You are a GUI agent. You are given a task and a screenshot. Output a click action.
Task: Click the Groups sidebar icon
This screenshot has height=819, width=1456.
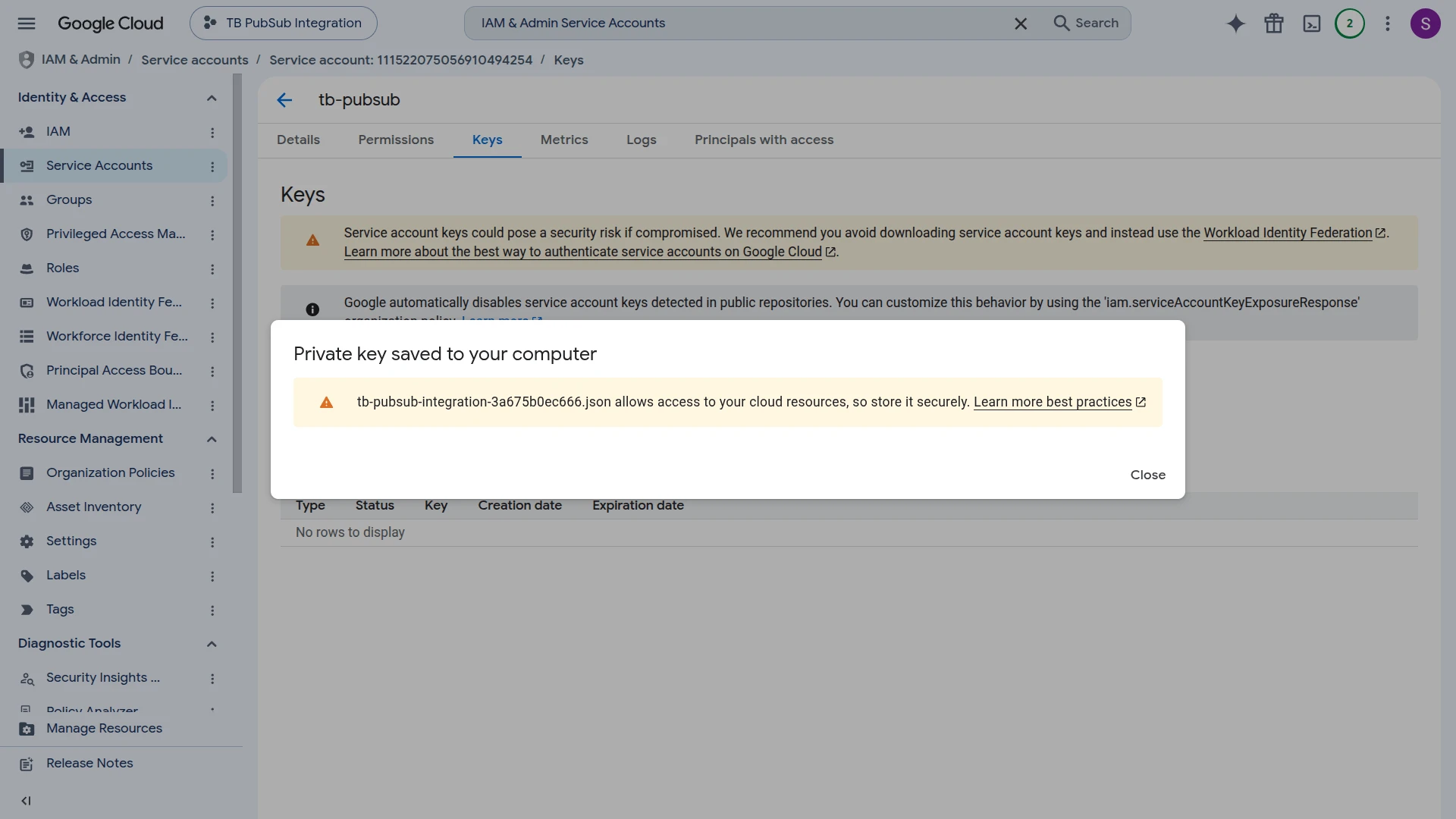point(27,200)
